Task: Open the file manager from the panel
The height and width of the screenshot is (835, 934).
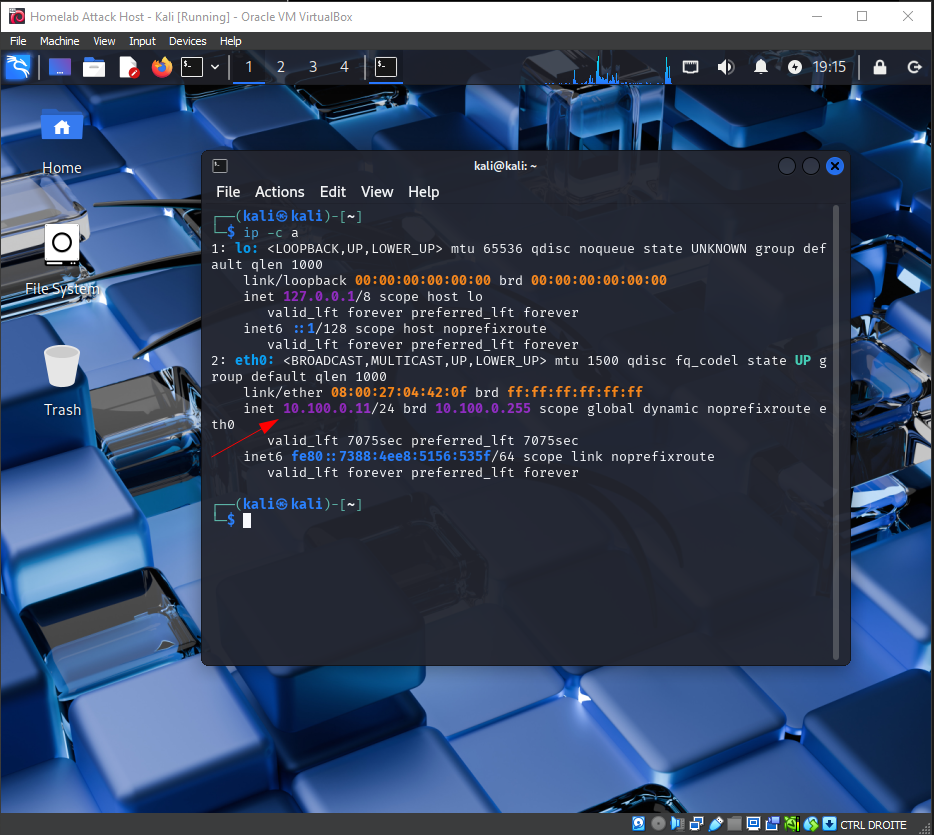Action: [94, 67]
